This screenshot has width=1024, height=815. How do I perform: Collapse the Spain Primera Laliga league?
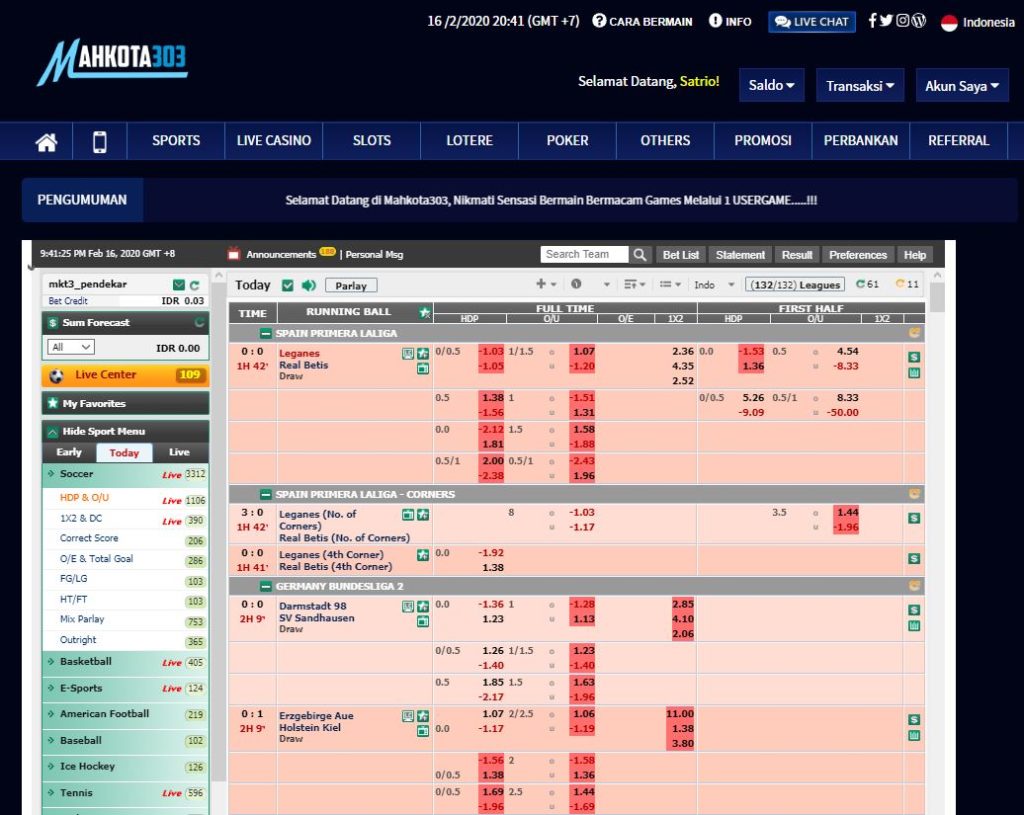(x=266, y=334)
